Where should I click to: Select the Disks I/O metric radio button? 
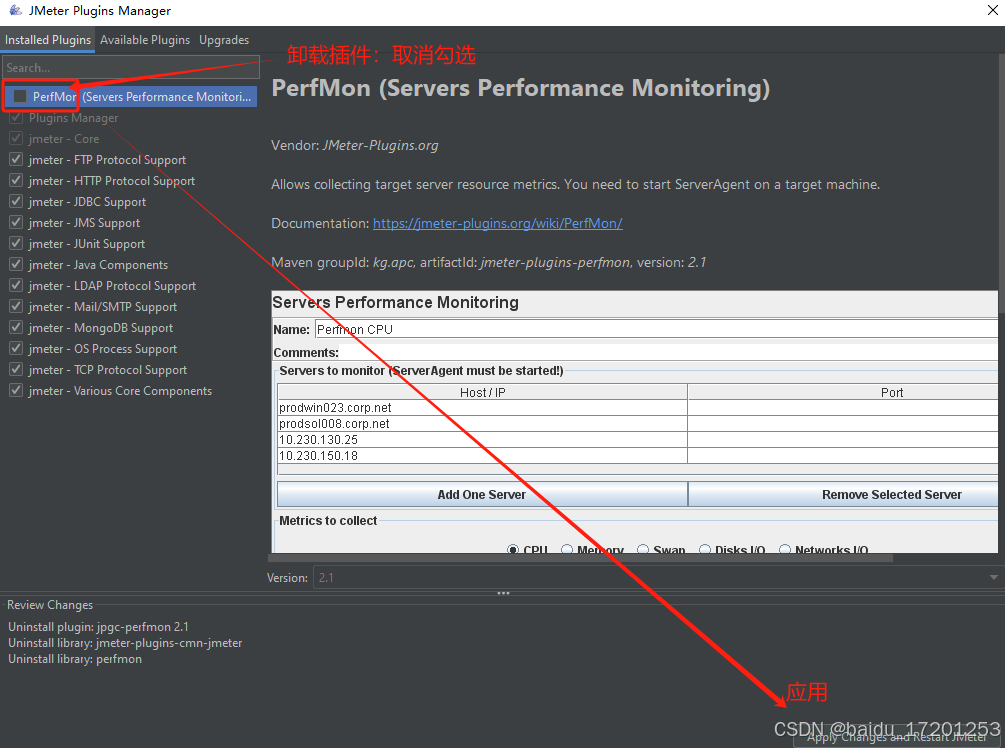point(705,549)
